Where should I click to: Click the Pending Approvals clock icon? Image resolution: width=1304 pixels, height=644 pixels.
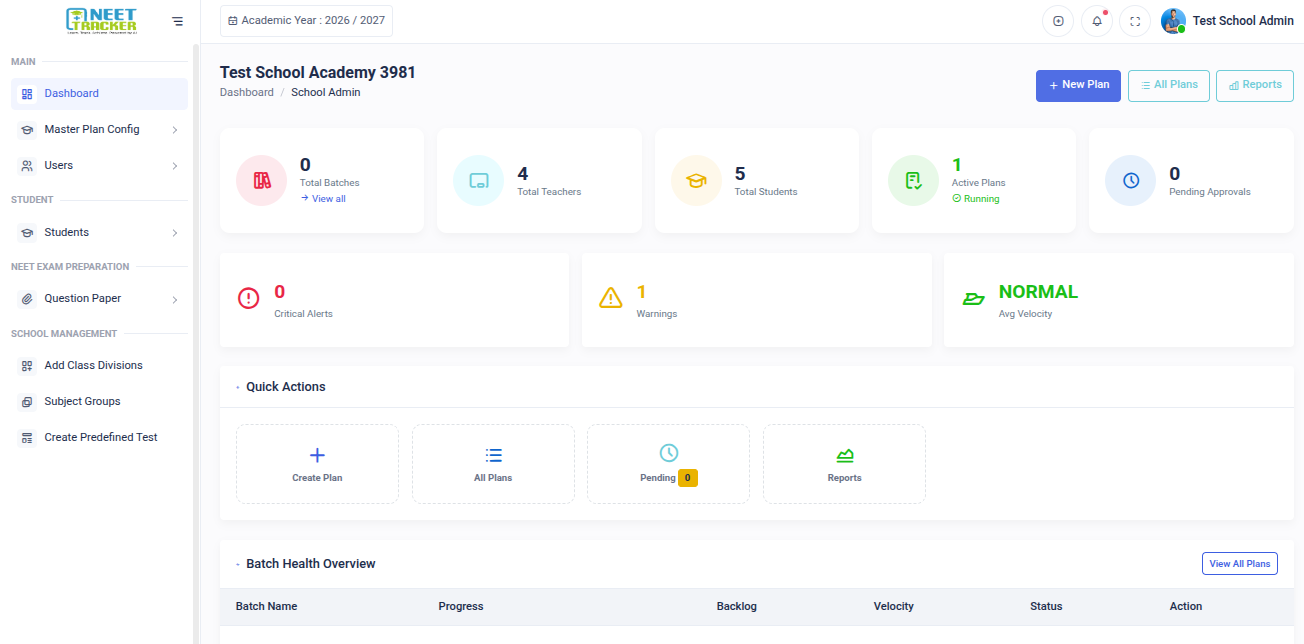point(1130,181)
